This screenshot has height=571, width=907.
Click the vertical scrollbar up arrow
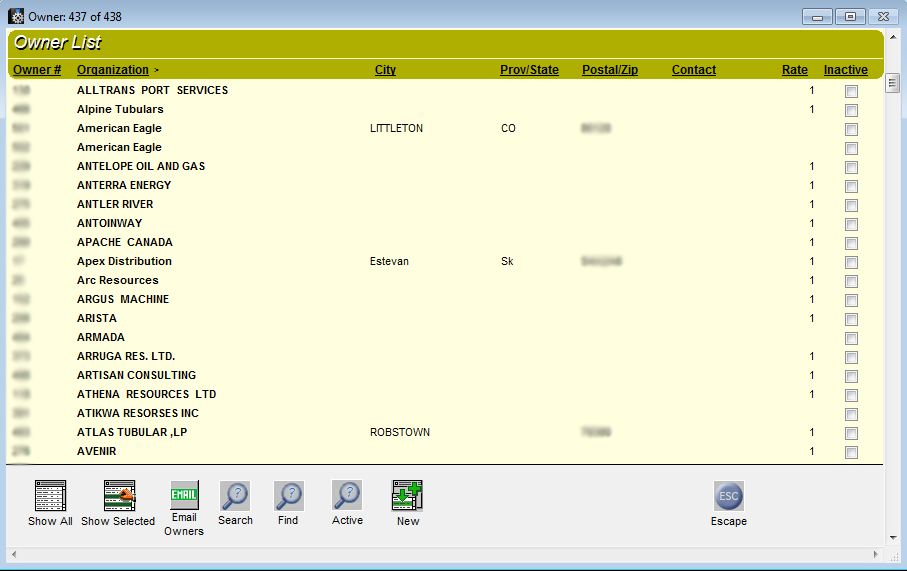pos(893,38)
